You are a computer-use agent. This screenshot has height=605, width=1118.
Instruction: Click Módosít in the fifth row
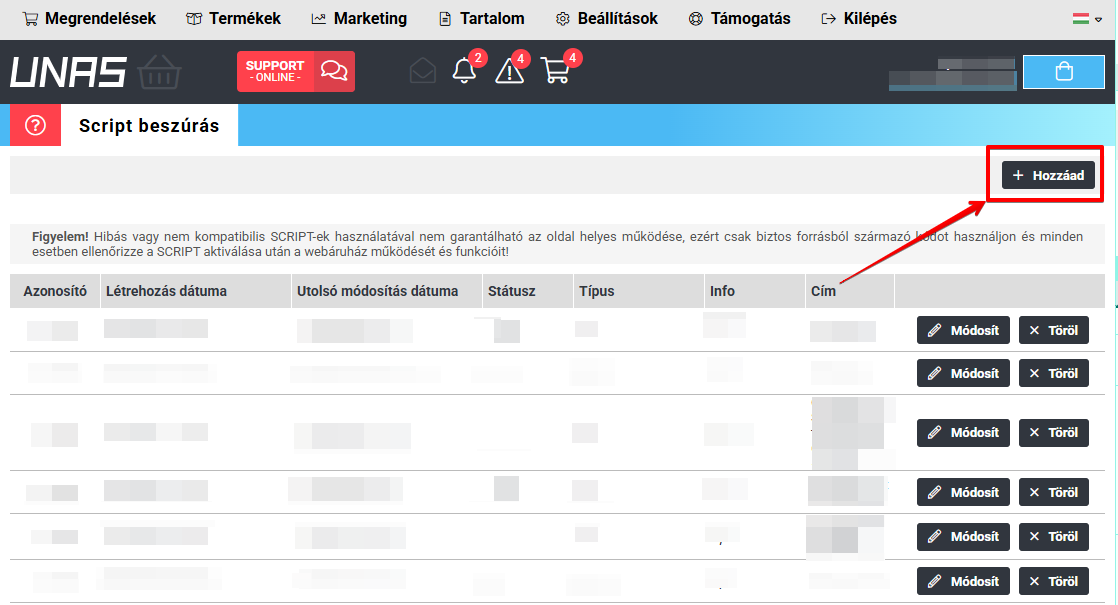click(x=963, y=537)
